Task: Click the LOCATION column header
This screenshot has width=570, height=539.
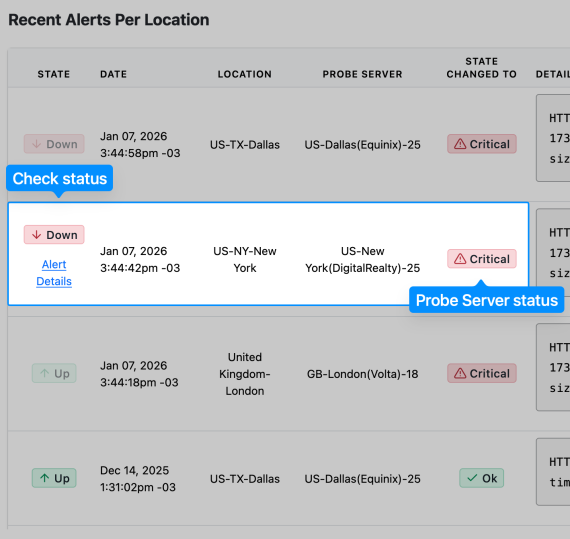Action: pos(245,74)
